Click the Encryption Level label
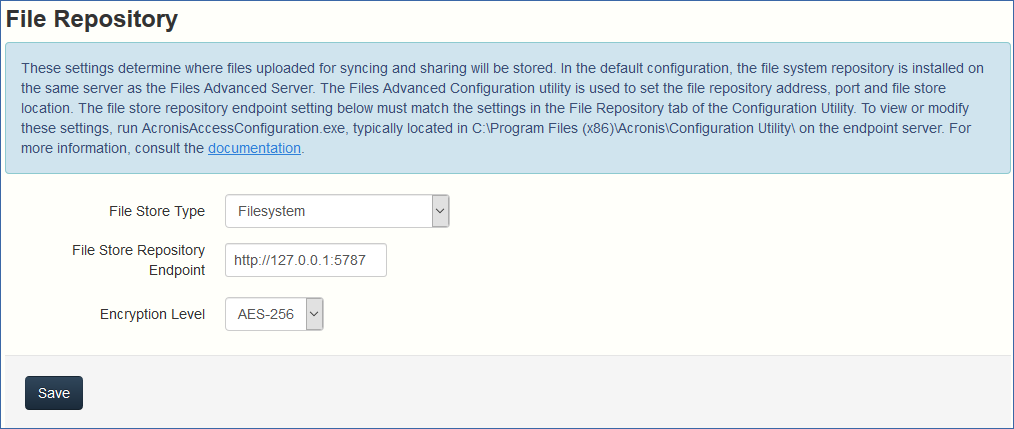This screenshot has height=429, width=1014. tap(152, 314)
